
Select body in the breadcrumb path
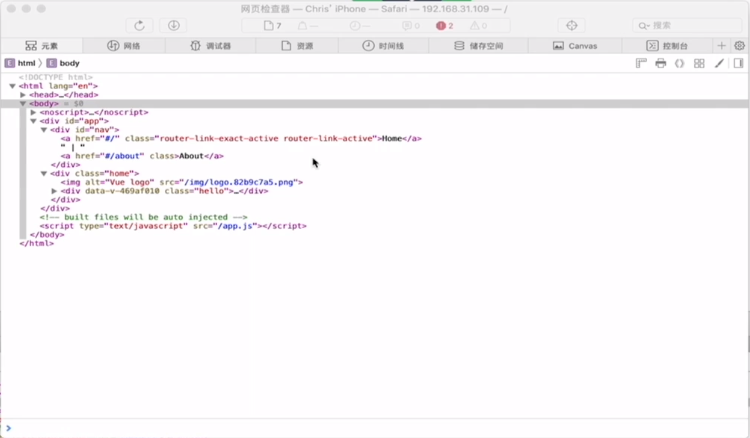tap(63, 63)
